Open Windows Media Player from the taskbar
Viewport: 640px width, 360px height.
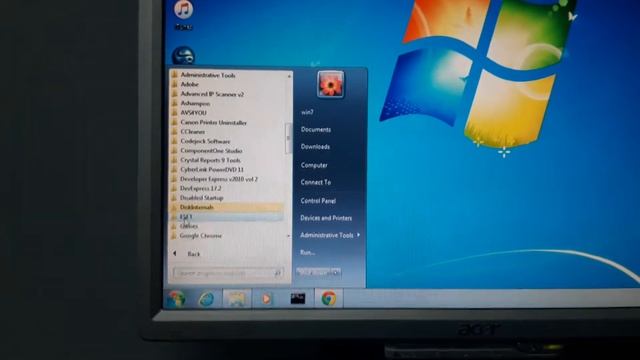[266, 299]
